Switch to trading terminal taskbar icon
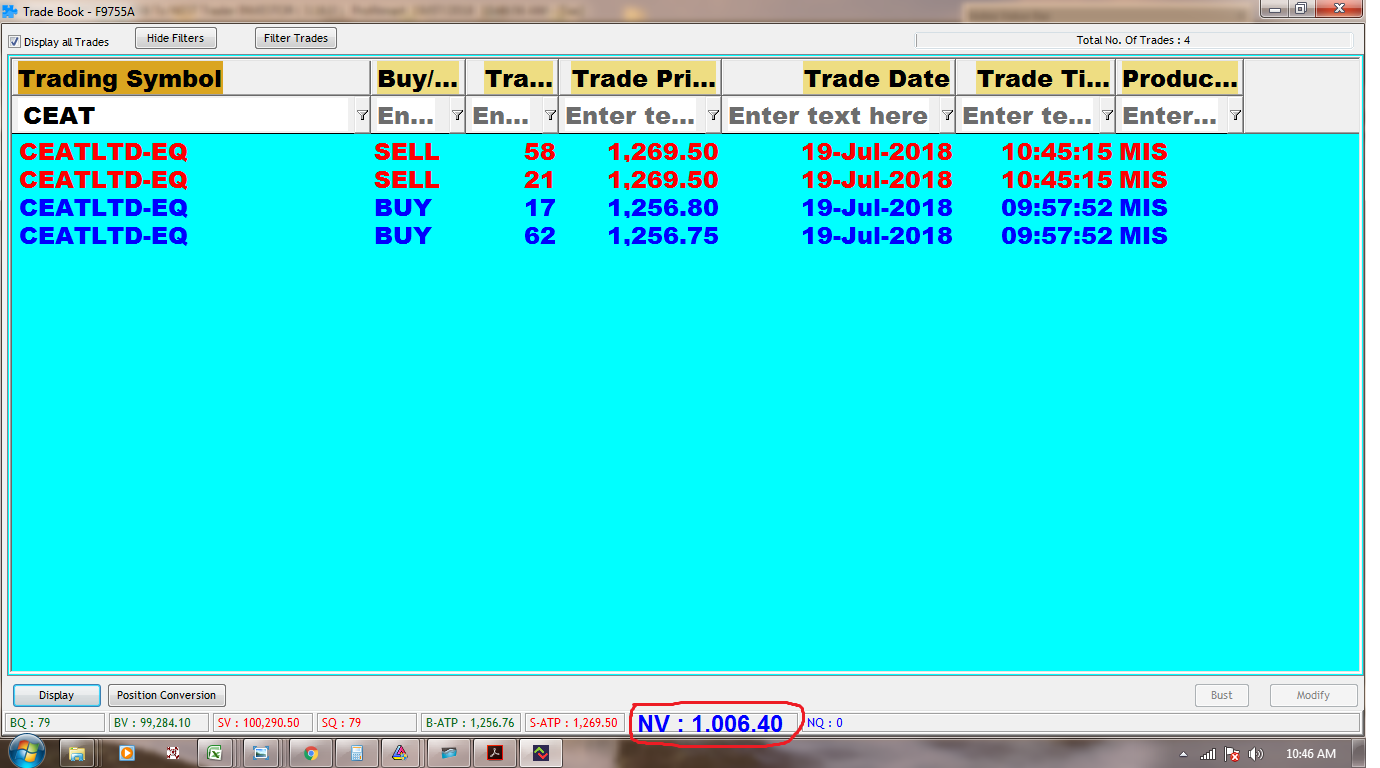 click(540, 753)
